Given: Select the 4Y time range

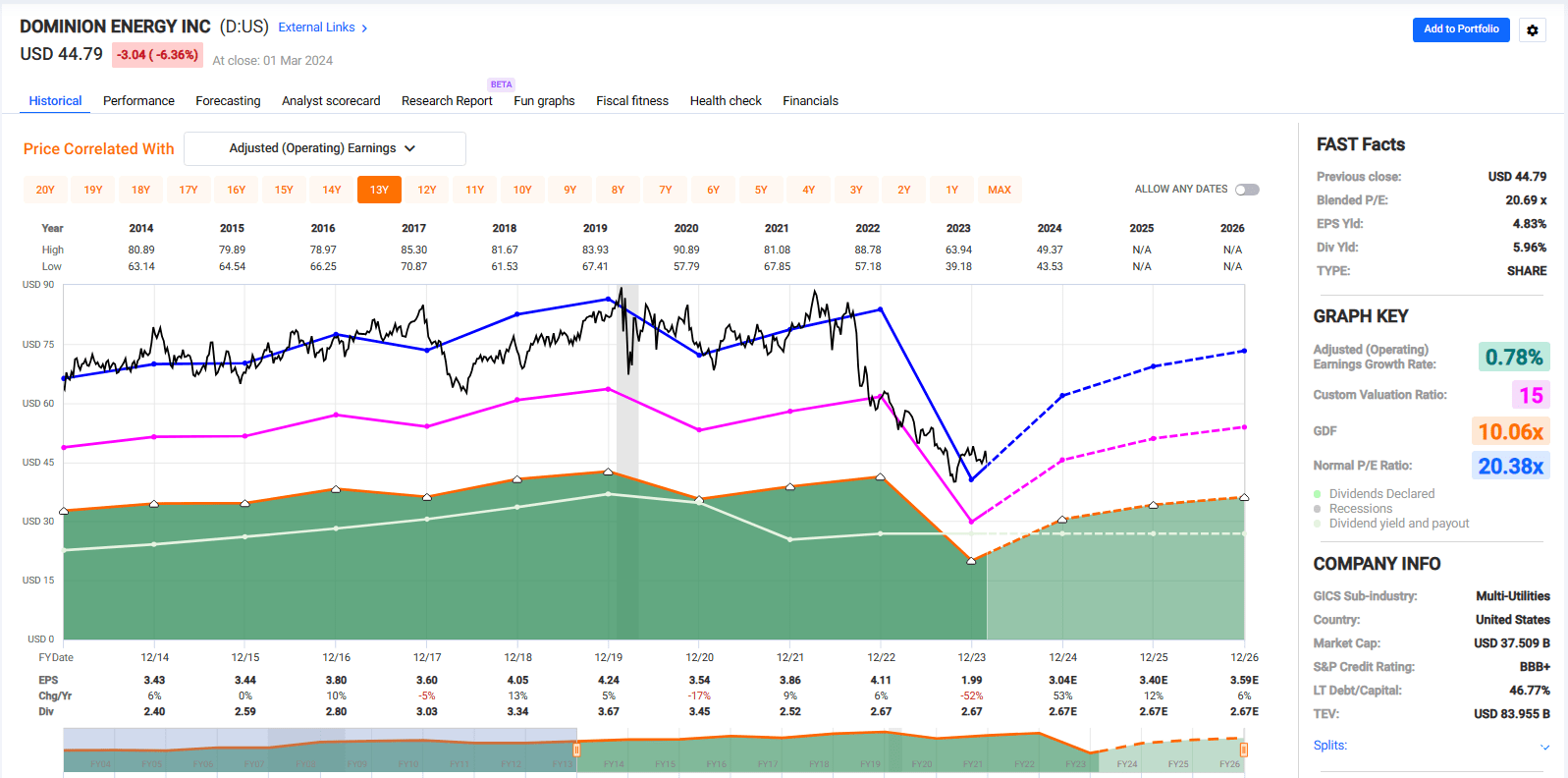Looking at the screenshot, I should tap(809, 190).
